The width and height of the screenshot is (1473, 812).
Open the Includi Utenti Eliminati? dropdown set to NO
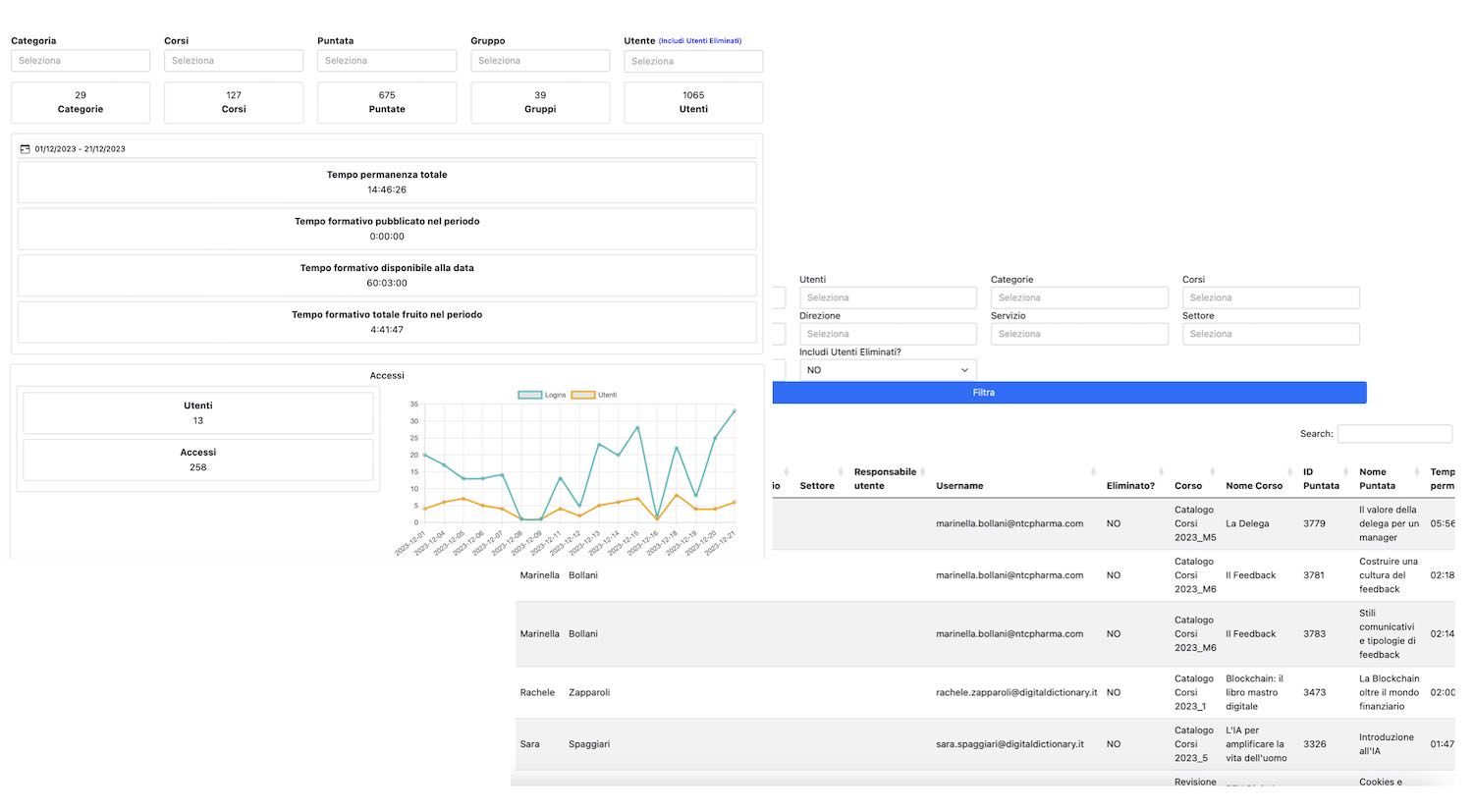coord(886,369)
